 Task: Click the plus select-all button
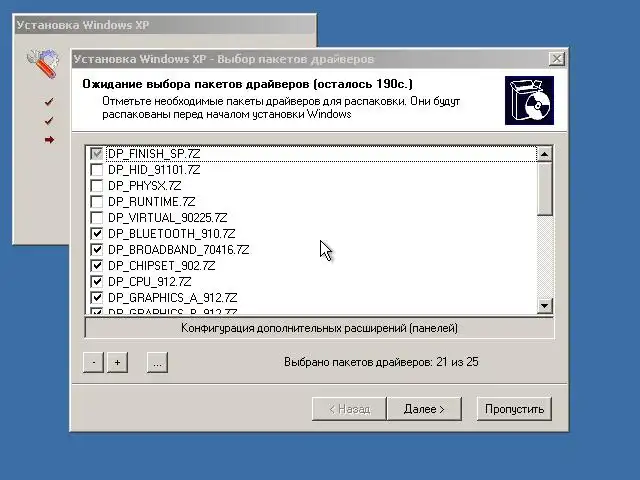[x=117, y=362]
